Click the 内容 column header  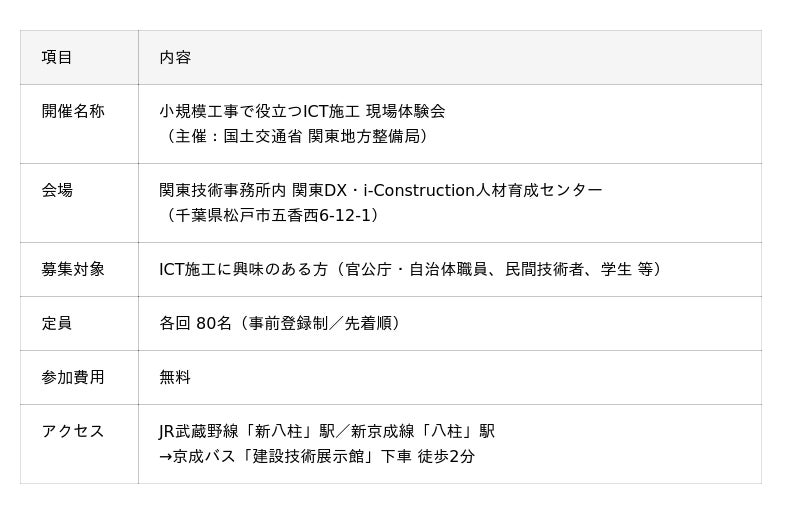click(x=175, y=58)
